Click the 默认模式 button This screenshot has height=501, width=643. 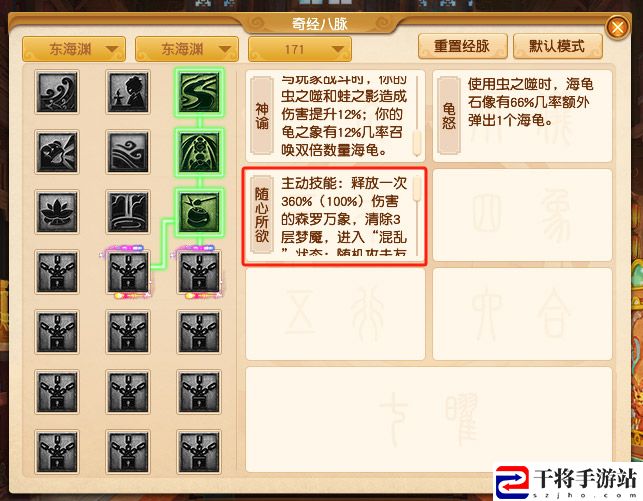(558, 46)
